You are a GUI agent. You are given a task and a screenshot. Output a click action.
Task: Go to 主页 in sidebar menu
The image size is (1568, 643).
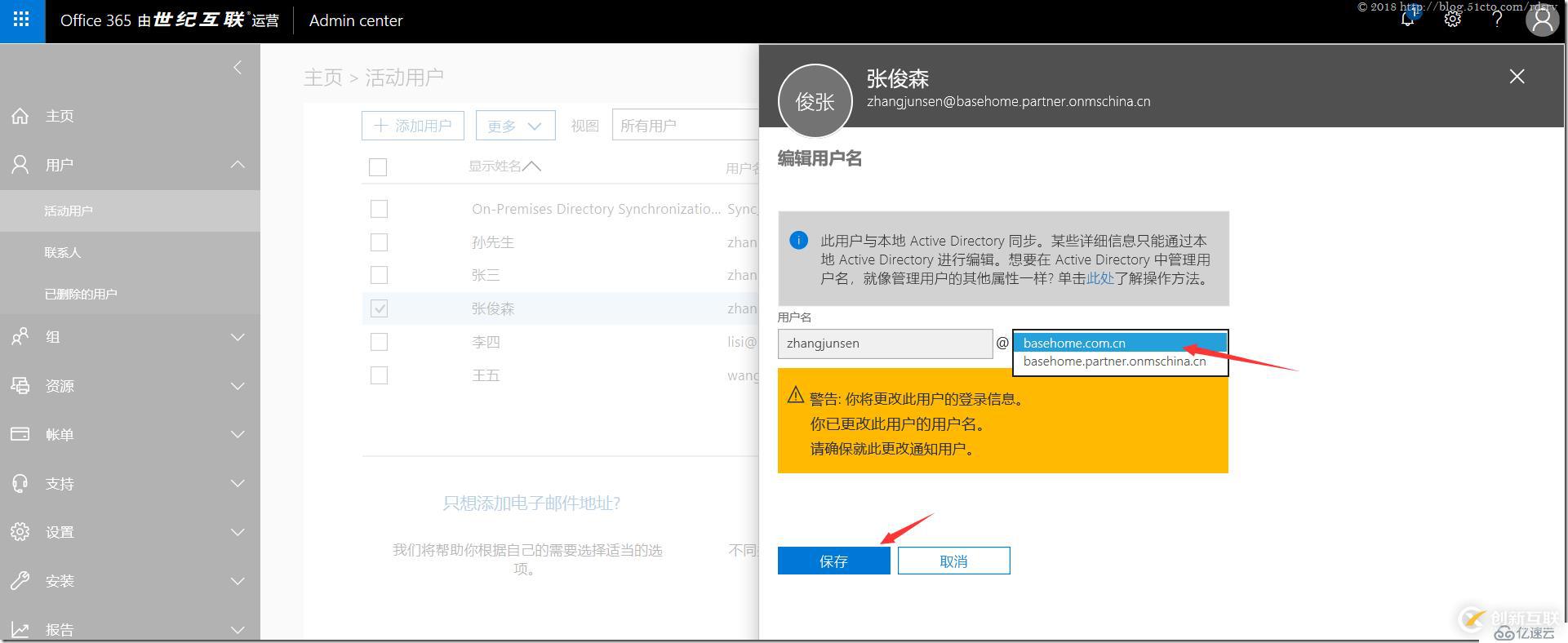60,116
